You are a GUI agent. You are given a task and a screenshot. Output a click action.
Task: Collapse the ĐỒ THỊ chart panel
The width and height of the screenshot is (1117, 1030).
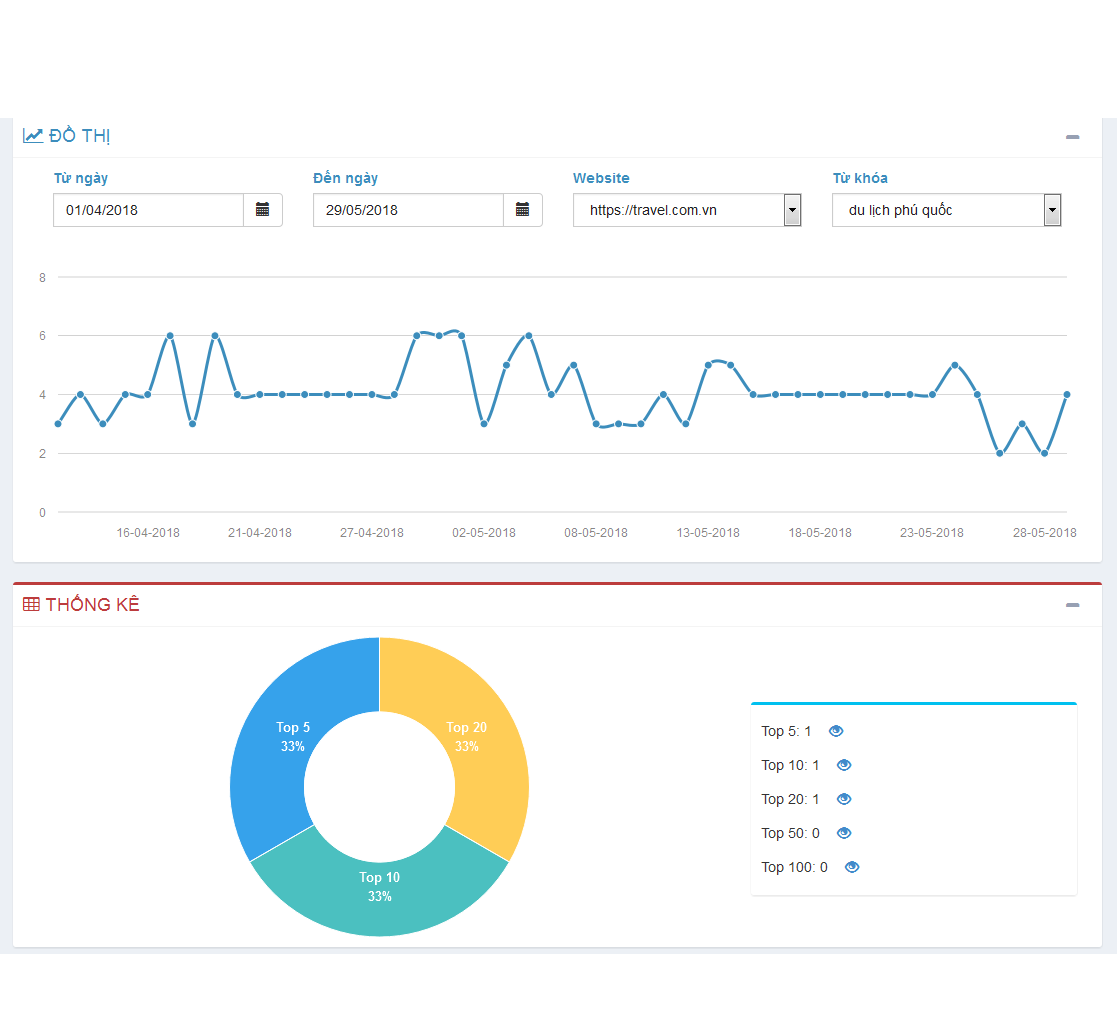1073,137
